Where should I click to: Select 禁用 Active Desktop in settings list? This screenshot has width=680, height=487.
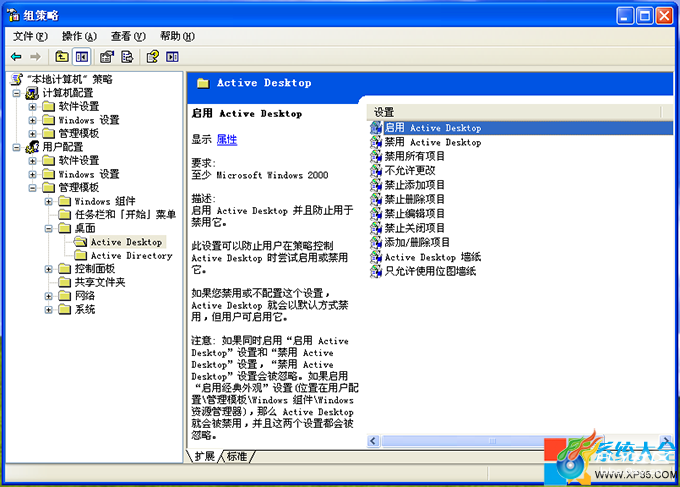(x=433, y=142)
